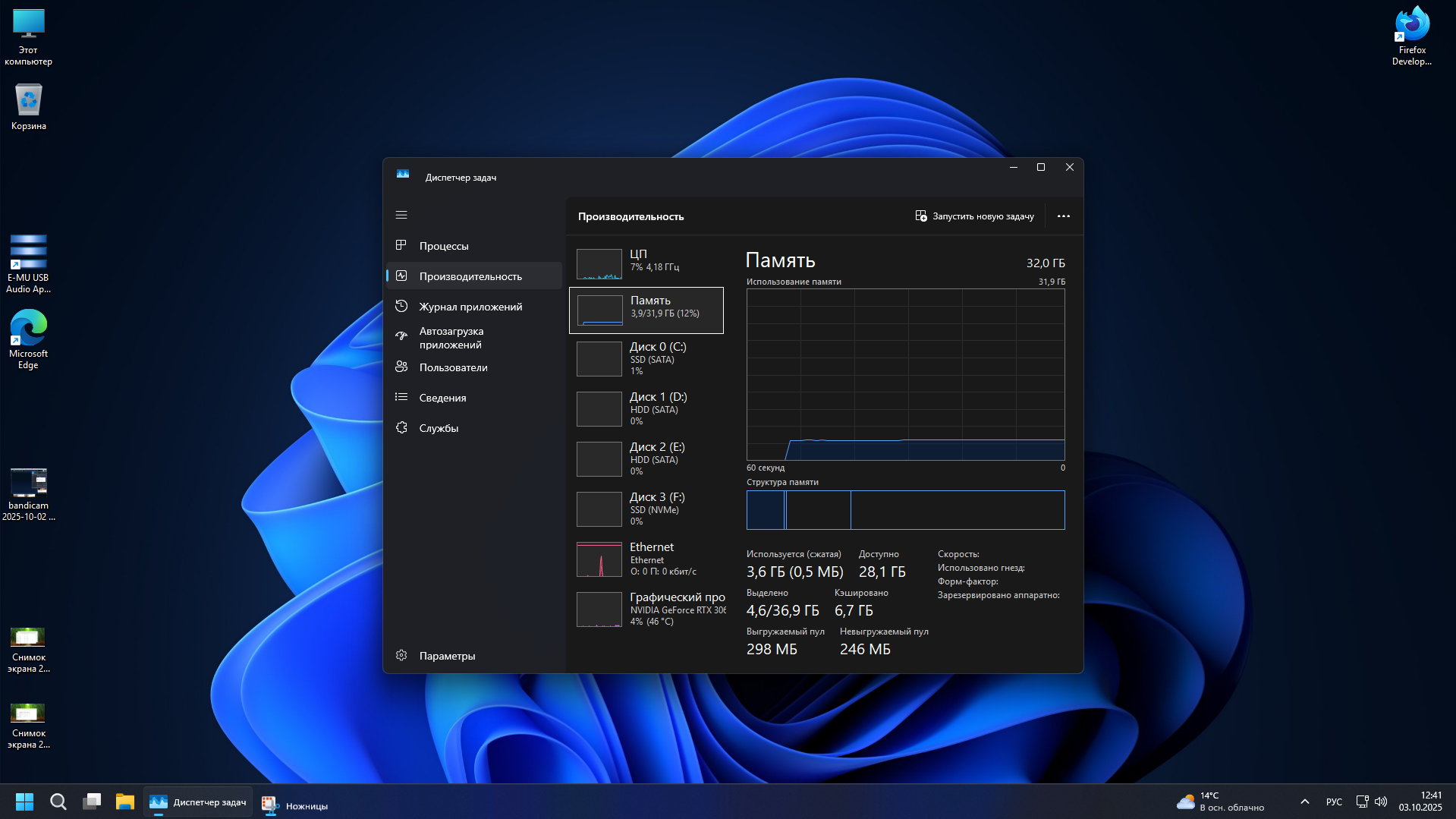
Task: Select the Производительность page
Action: [474, 276]
